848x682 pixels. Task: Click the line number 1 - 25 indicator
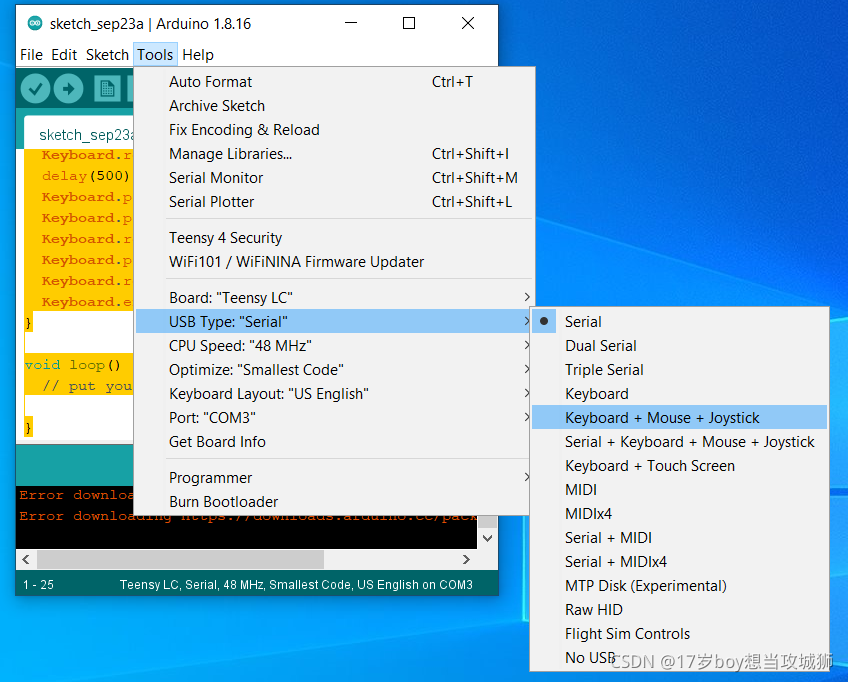tap(38, 585)
